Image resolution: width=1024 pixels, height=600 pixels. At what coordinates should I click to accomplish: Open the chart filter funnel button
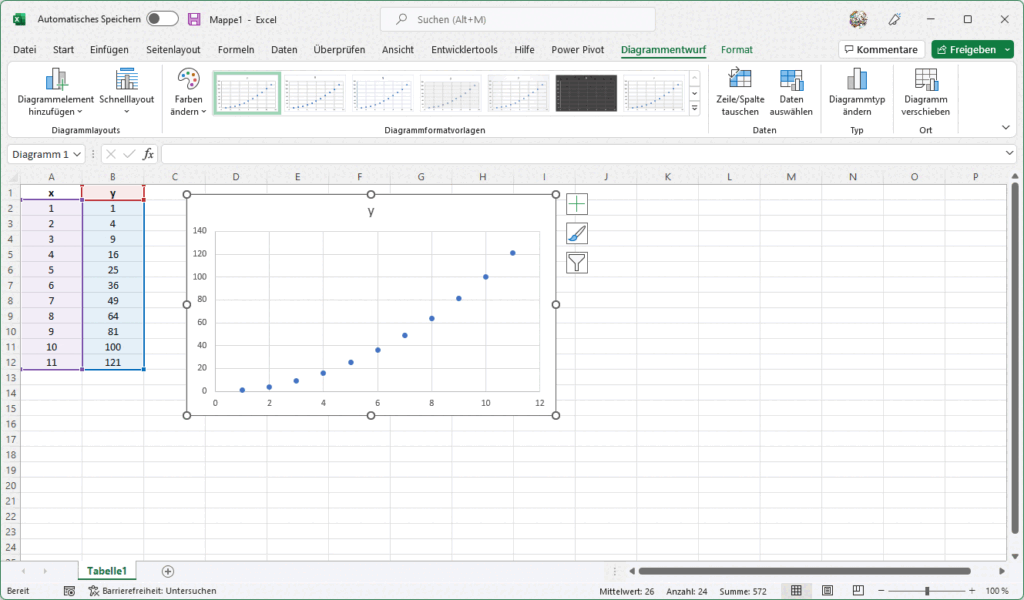(x=577, y=263)
